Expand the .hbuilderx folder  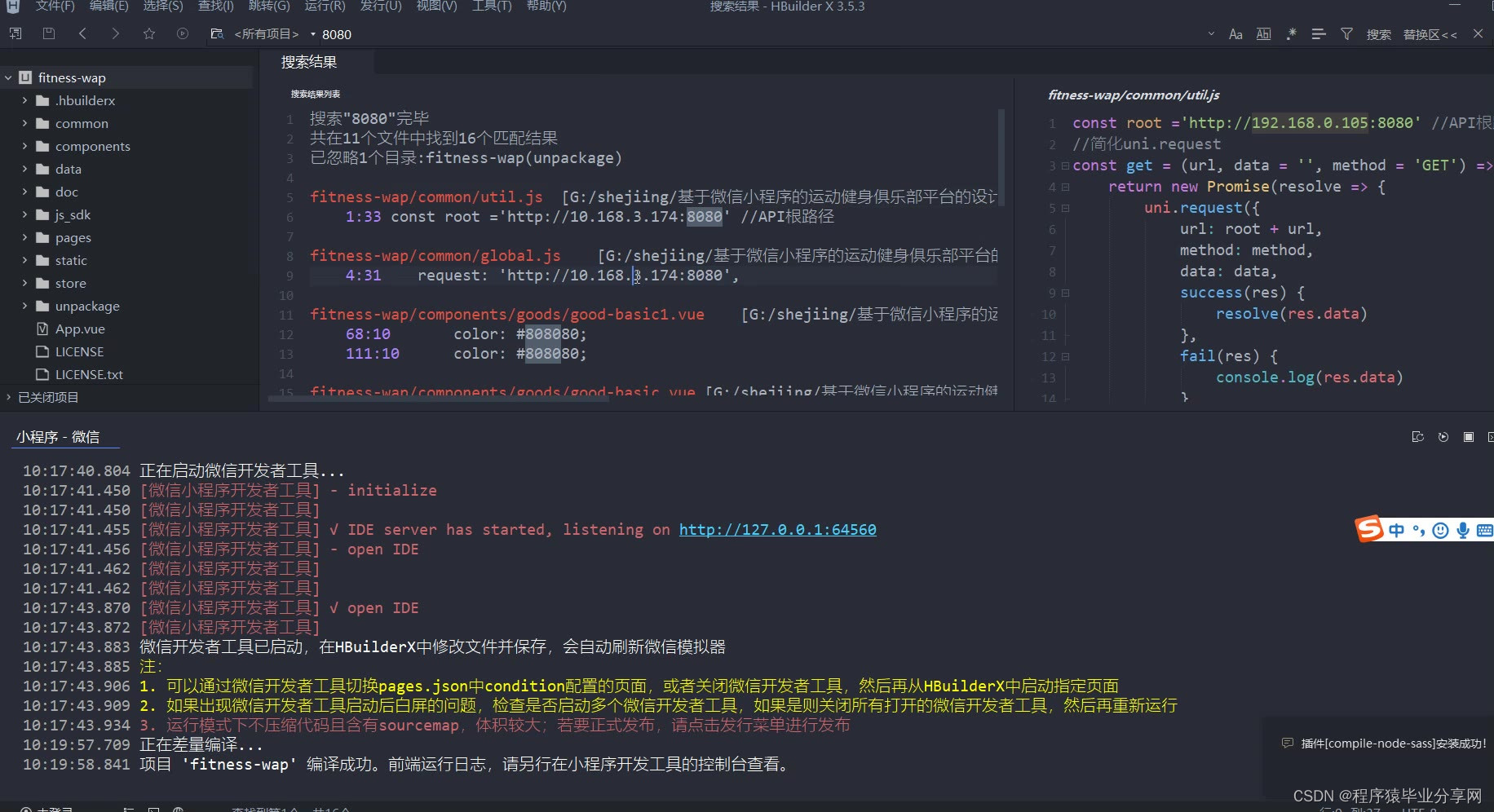click(24, 100)
